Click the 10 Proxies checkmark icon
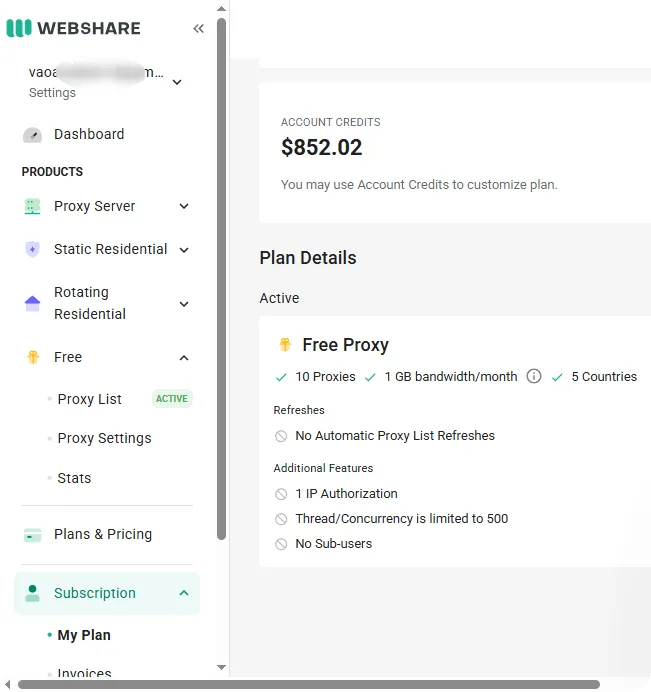This screenshot has width=651, height=692. 281,377
